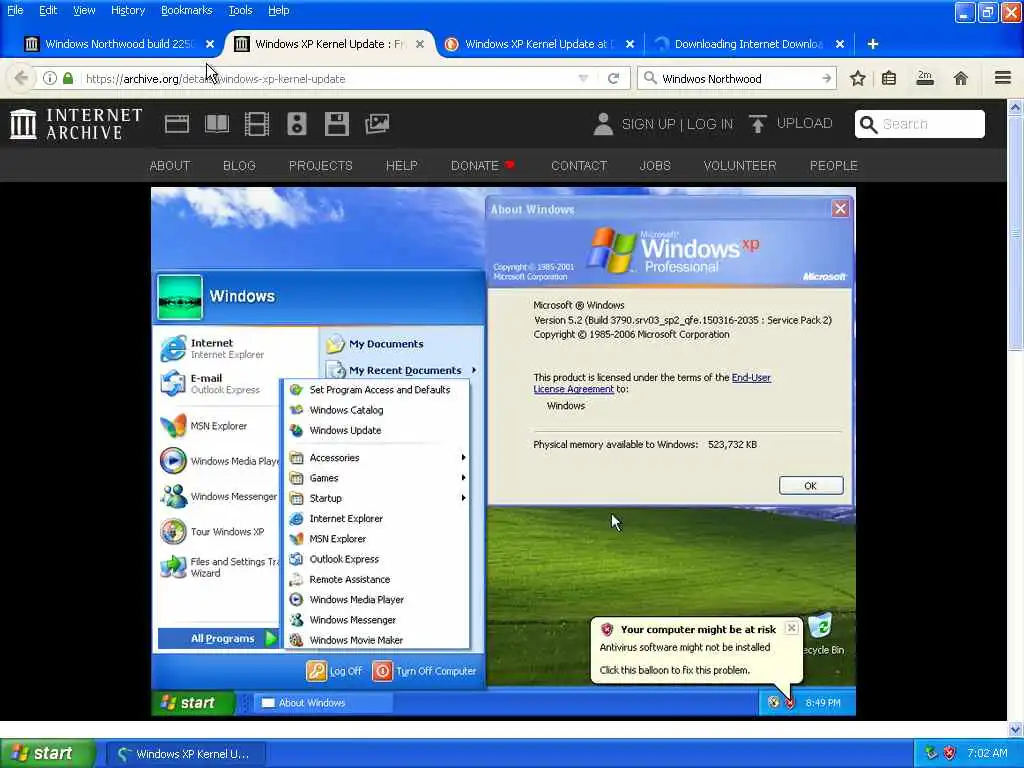This screenshot has width=1024, height=768.
Task: Open the downloads icon showing 2m
Action: (925, 78)
